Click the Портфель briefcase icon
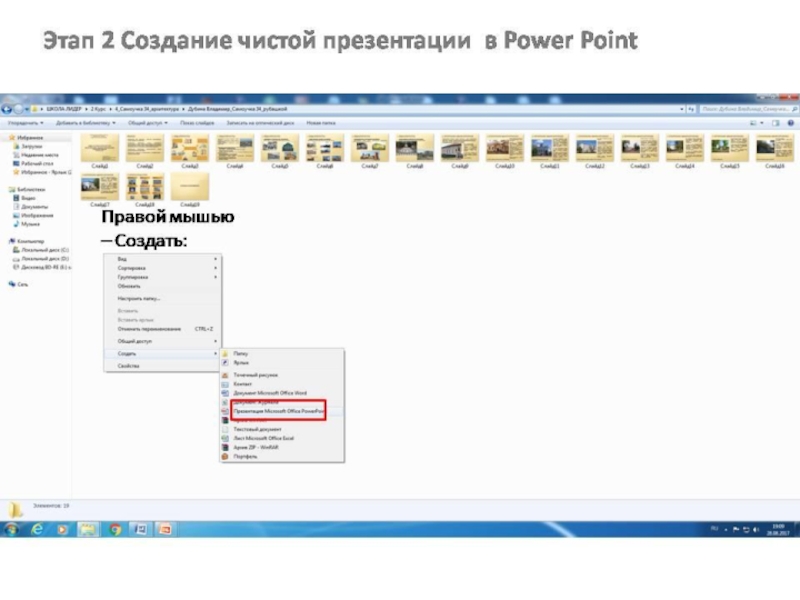Viewport: 800px width, 600px height. click(x=225, y=456)
